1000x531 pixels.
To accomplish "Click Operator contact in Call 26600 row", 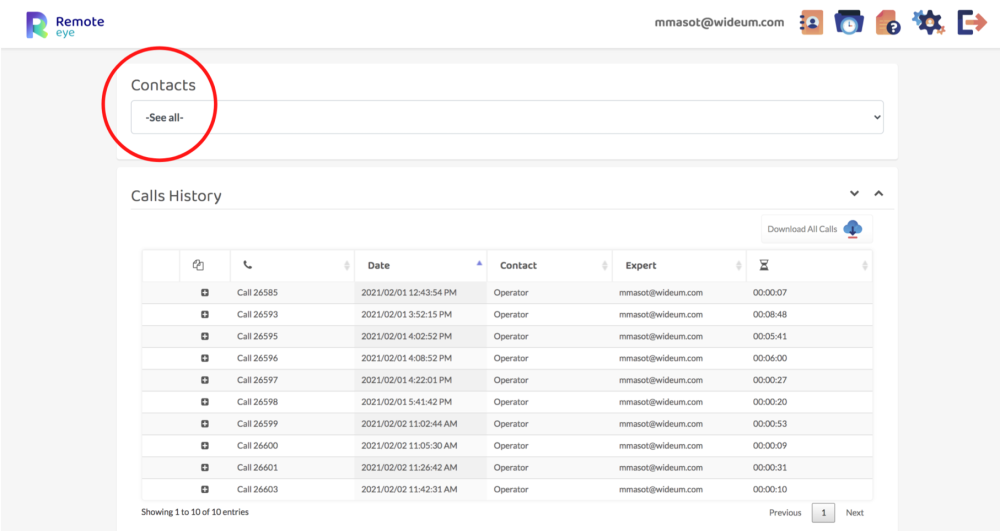I will point(511,446).
